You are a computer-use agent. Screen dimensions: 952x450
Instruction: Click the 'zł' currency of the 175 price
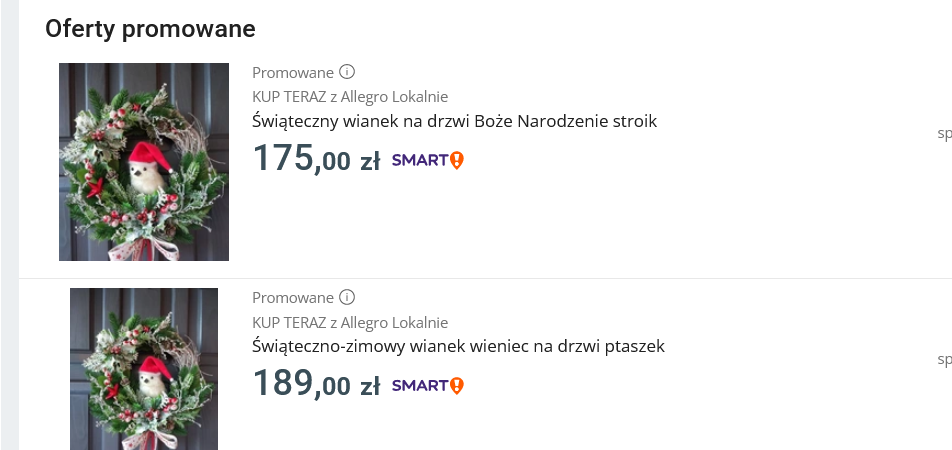pos(369,162)
